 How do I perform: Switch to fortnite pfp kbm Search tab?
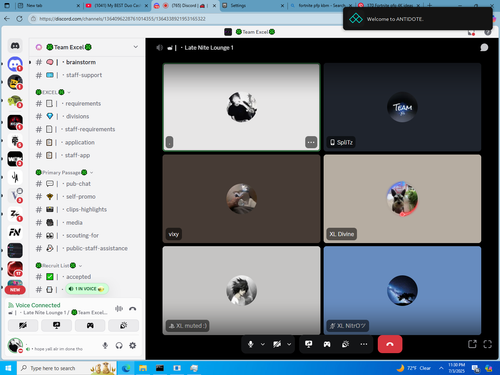pos(321,6)
